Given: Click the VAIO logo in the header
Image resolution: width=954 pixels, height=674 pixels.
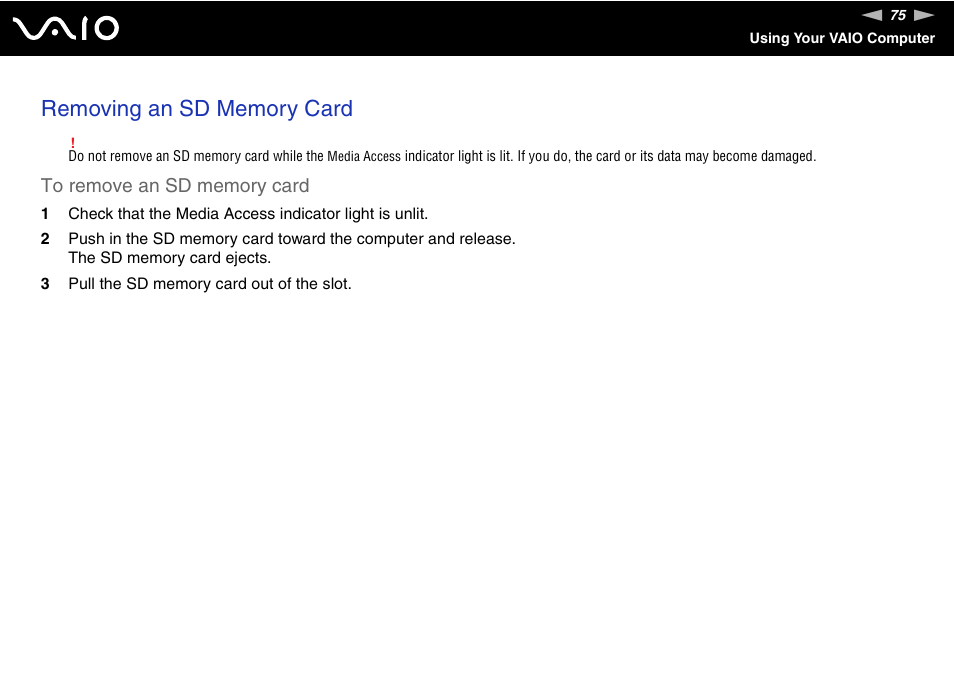Looking at the screenshot, I should [x=63, y=28].
